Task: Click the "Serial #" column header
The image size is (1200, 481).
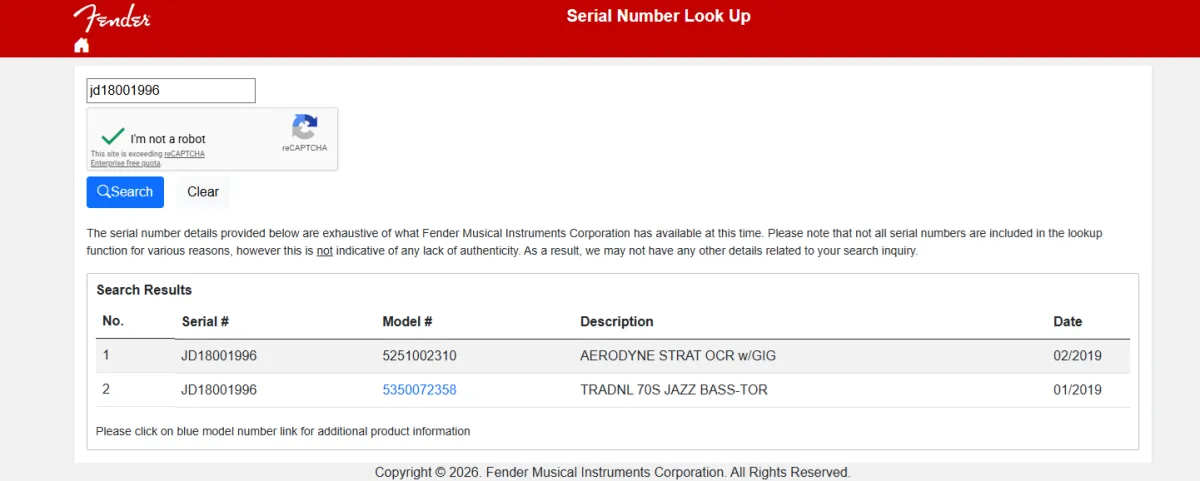Action: [205, 322]
